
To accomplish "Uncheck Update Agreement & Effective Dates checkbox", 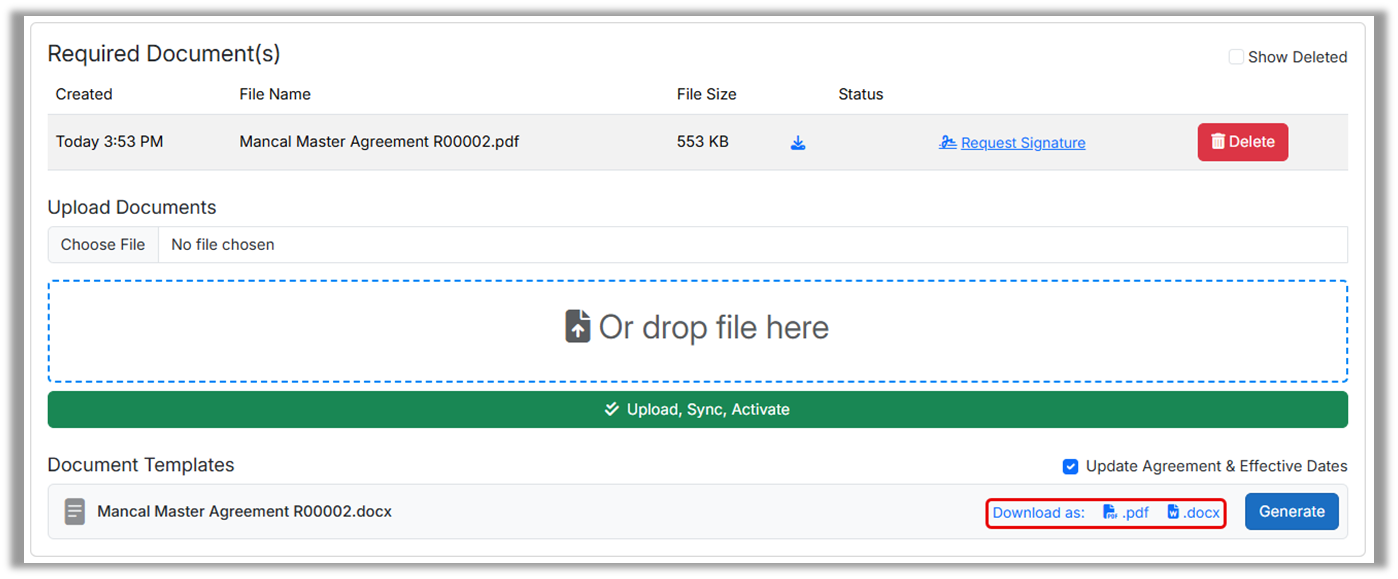I will [x=1070, y=466].
